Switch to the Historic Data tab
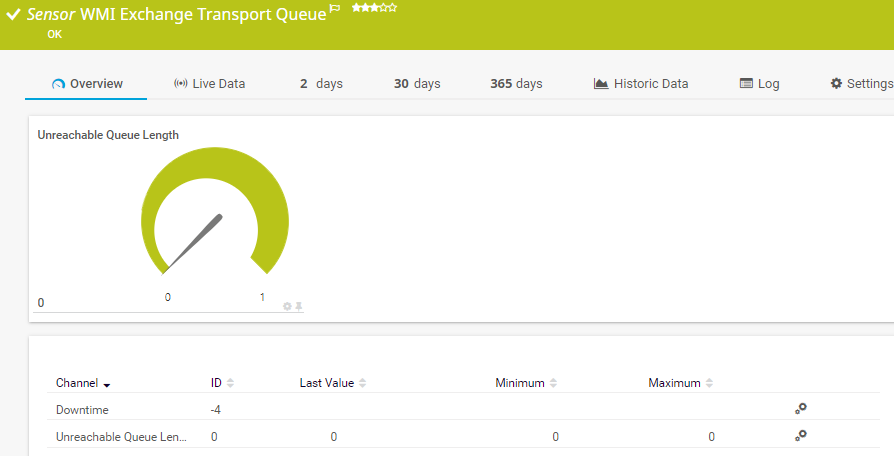The image size is (894, 456). pyautogui.click(x=641, y=84)
